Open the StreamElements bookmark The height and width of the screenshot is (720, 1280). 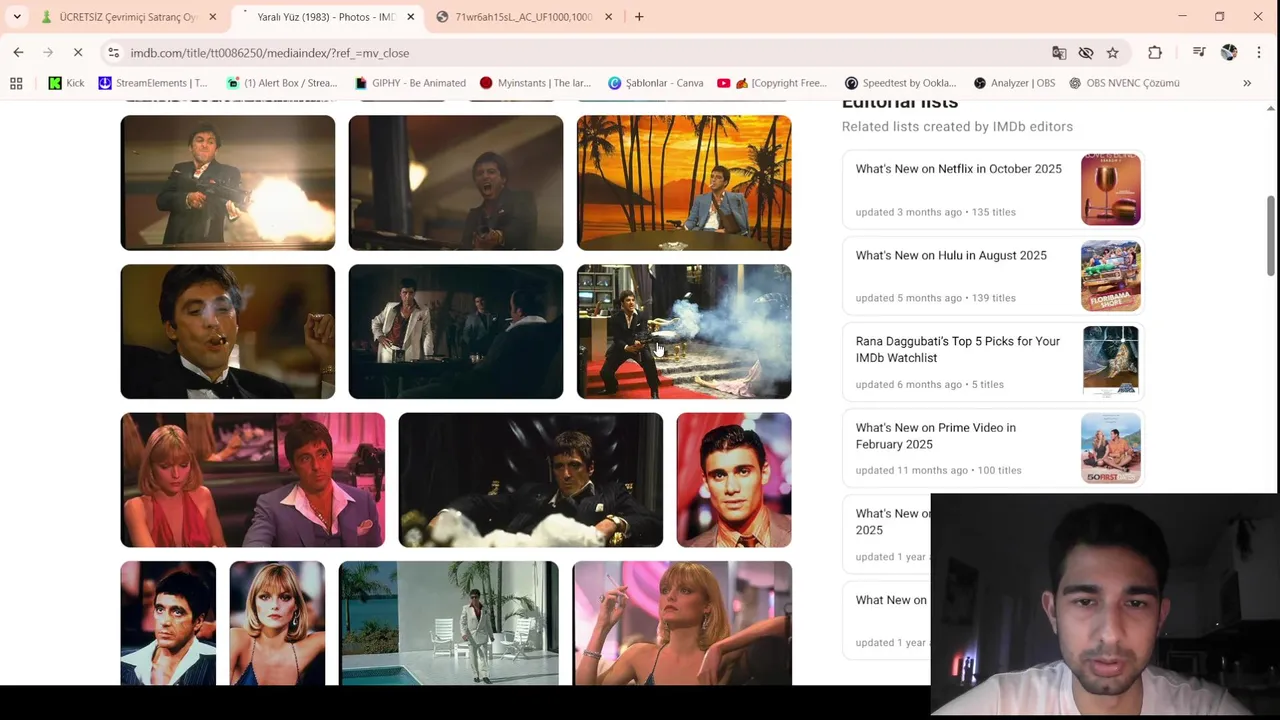point(152,83)
